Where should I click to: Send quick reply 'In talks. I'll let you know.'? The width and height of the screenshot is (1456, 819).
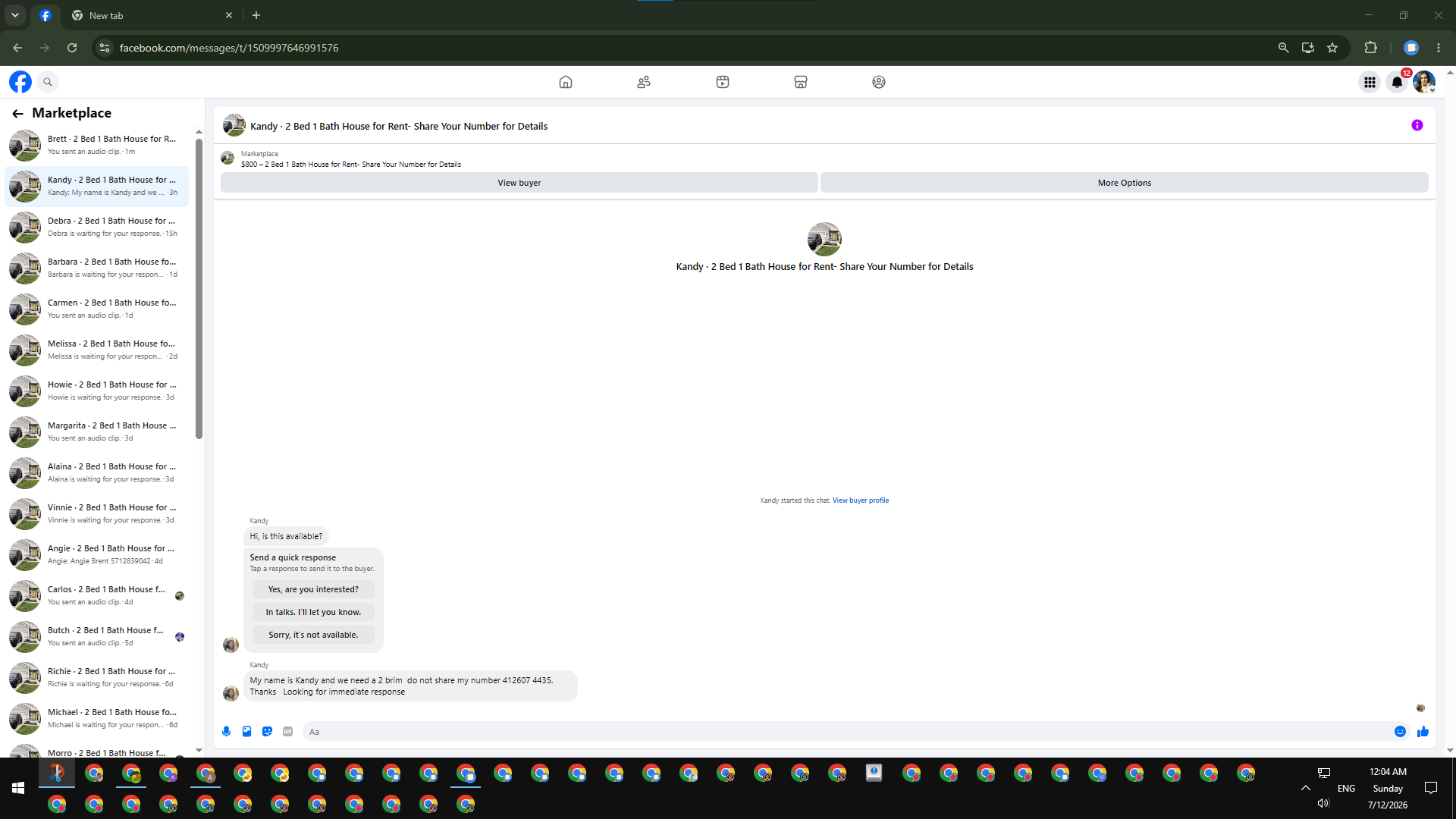(x=313, y=612)
